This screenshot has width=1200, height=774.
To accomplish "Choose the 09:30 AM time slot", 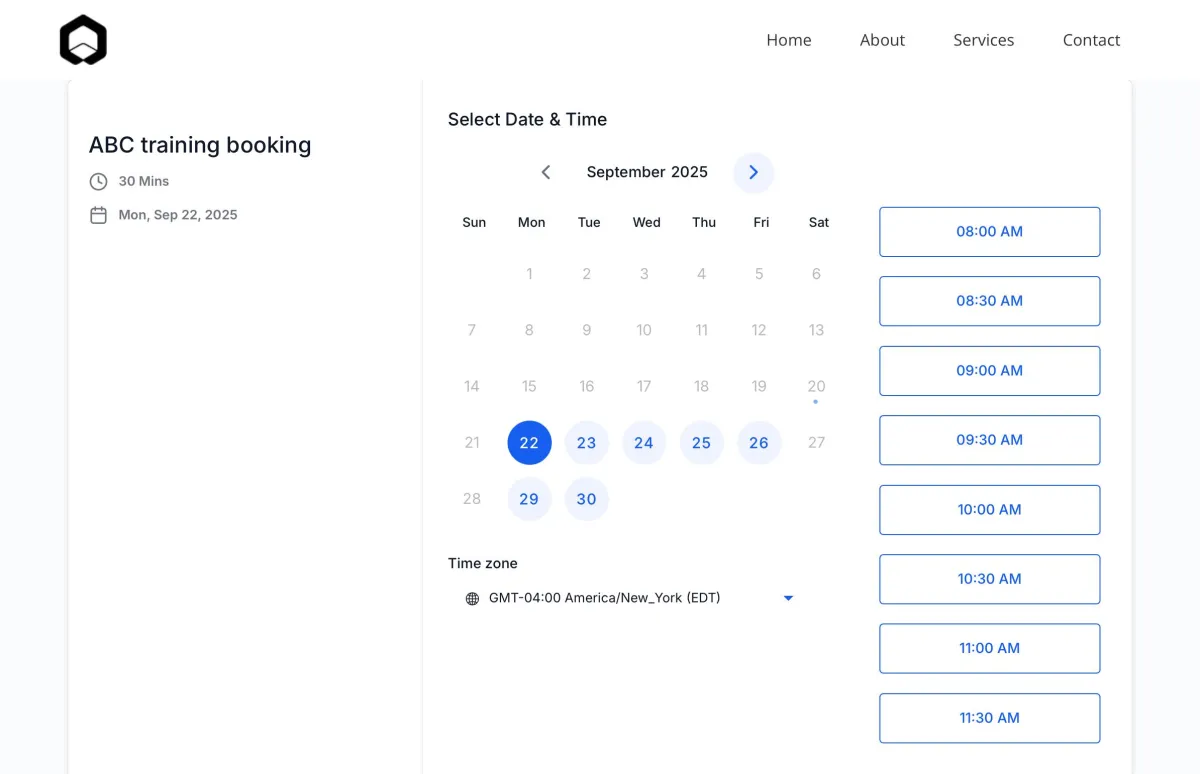I will click(989, 440).
